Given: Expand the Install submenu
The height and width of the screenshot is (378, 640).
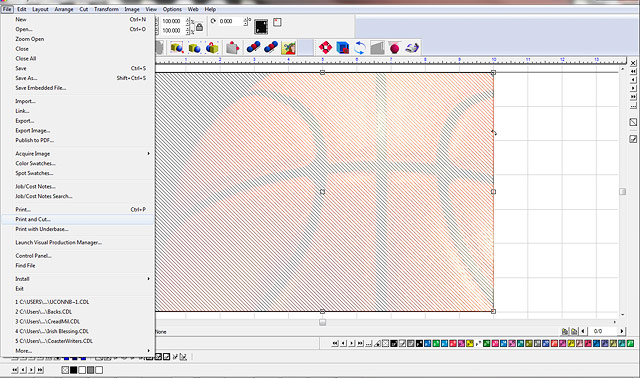Looking at the screenshot, I should click(78, 279).
